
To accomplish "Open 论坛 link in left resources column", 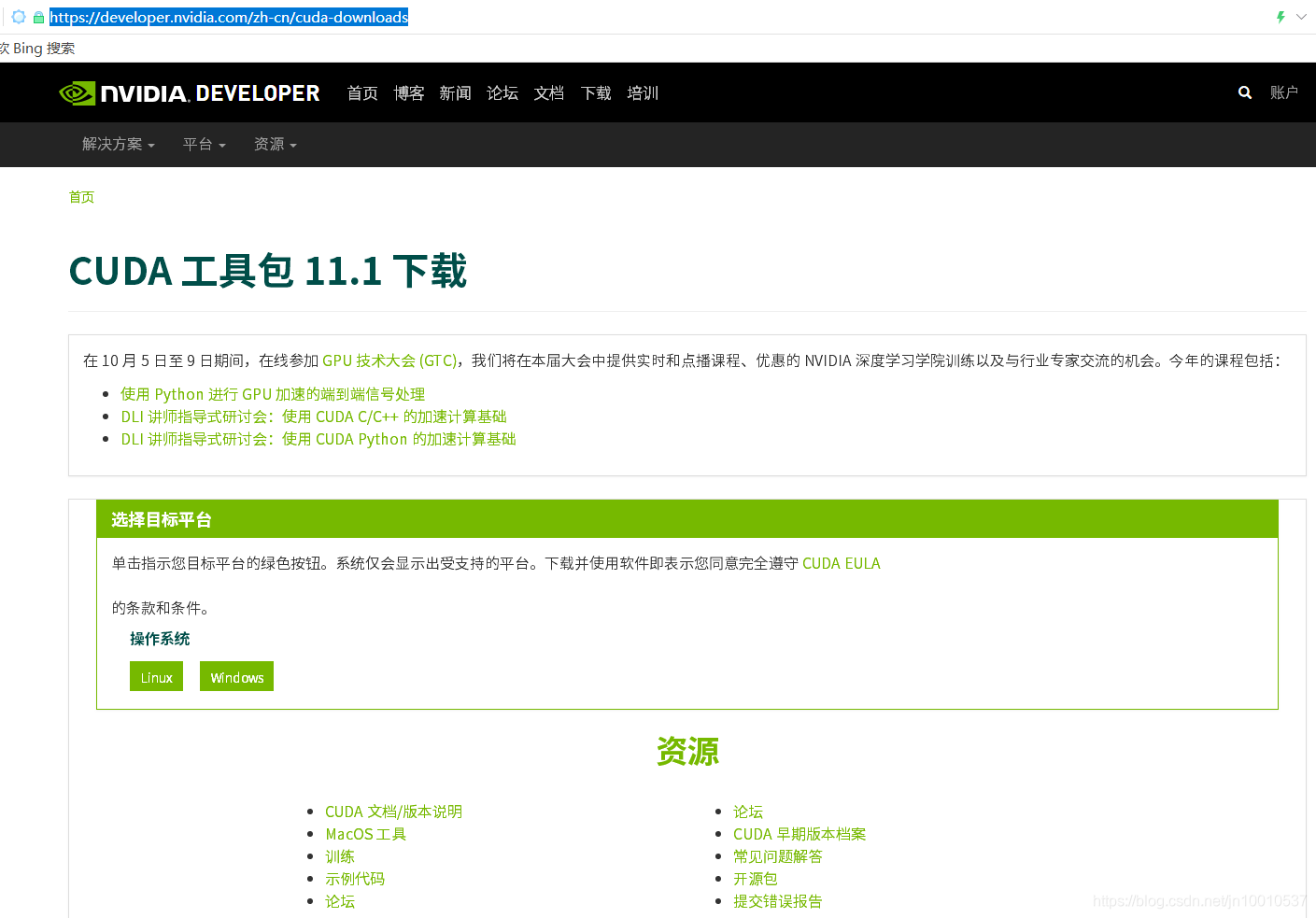I will (x=340, y=901).
